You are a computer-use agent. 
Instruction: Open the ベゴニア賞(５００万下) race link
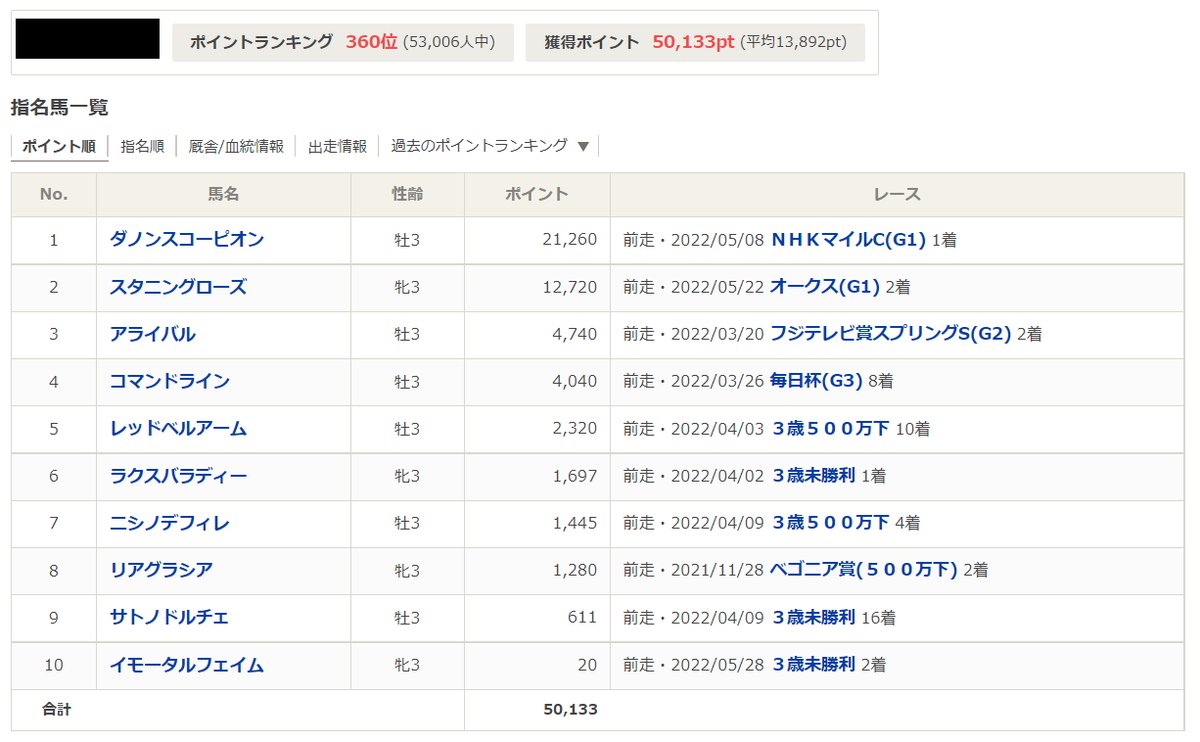[864, 570]
